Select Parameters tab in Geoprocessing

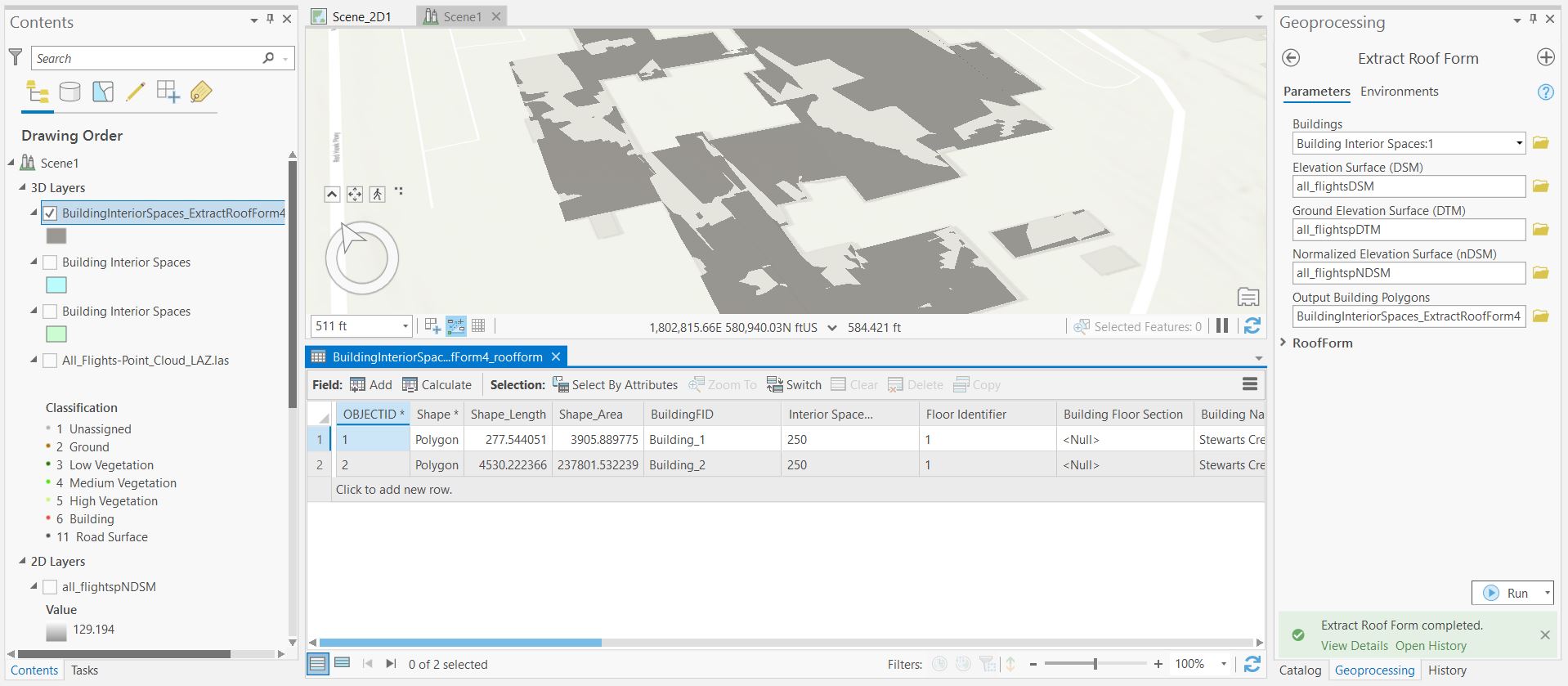1316,92
